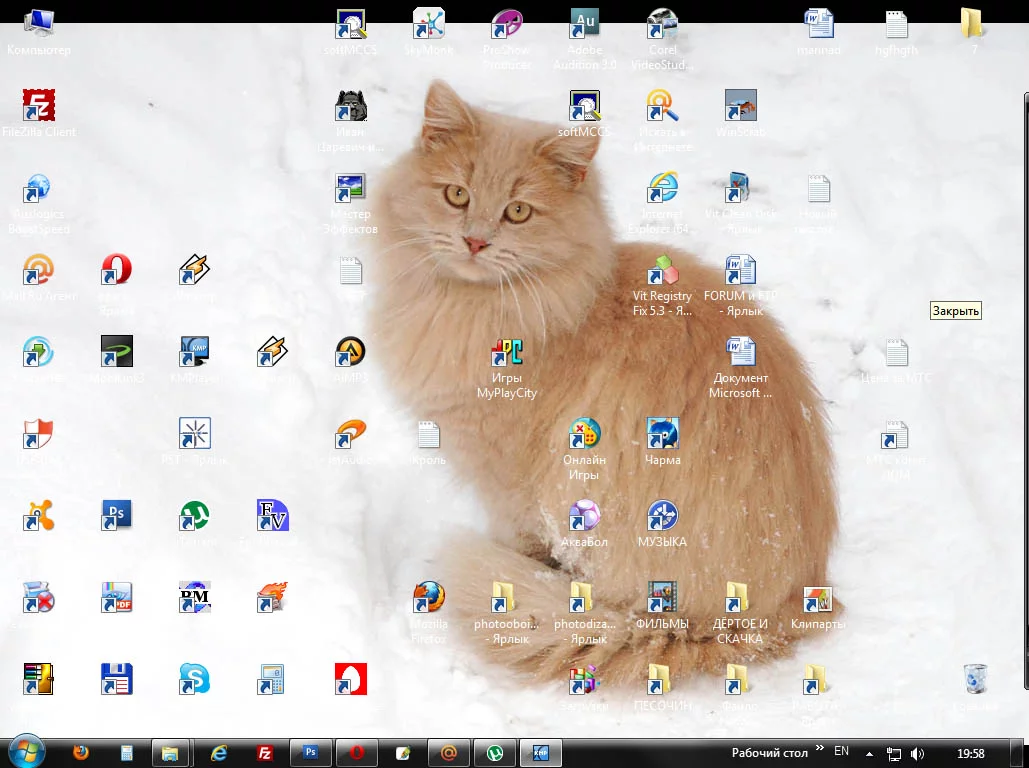Switch to Photoshop in the taskbar
This screenshot has height=768, width=1029.
pos(310,753)
